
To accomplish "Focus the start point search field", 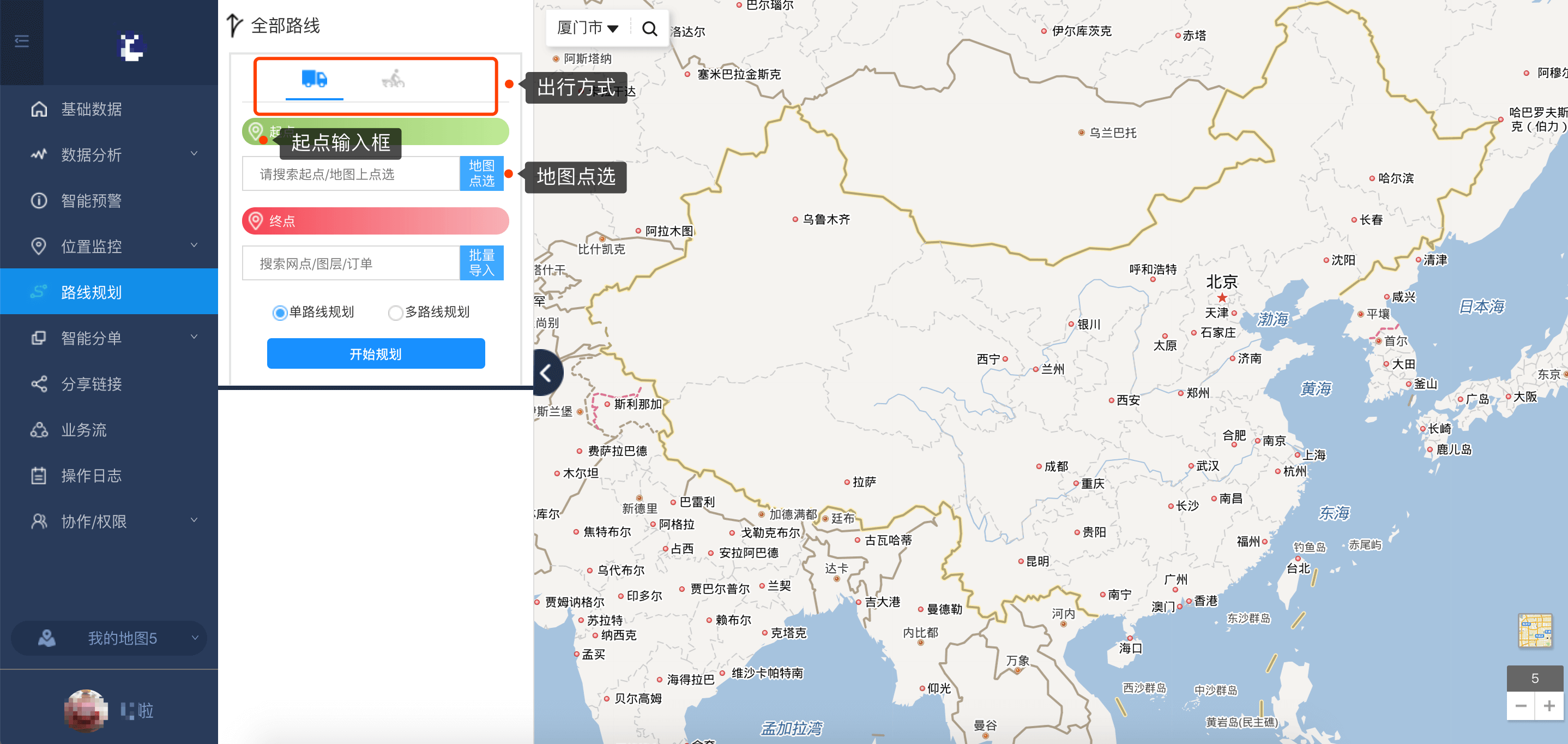I will pos(351,174).
